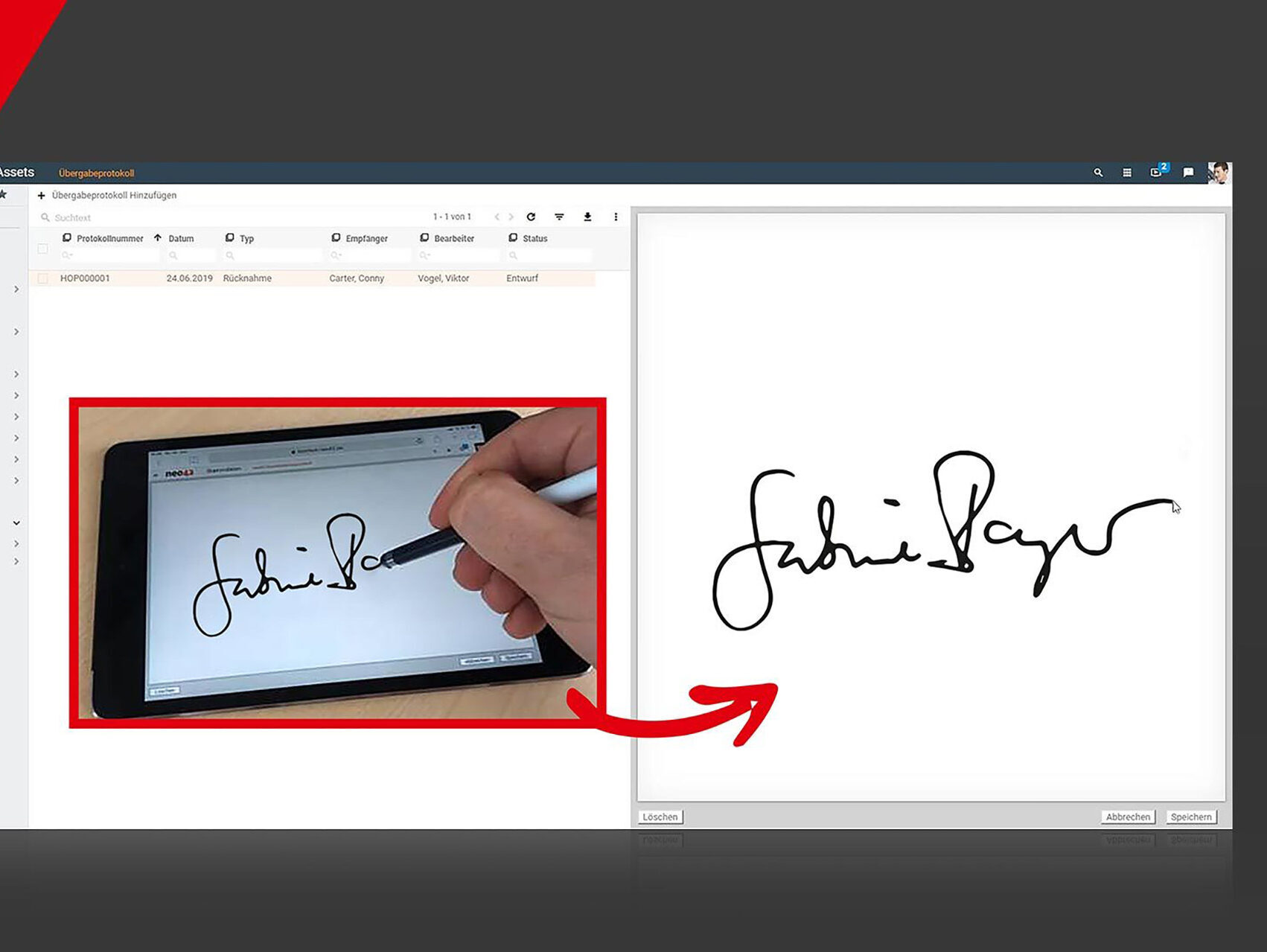This screenshot has width=1267, height=952.
Task: Expand the last sidebar chevron item
Action: (16, 562)
